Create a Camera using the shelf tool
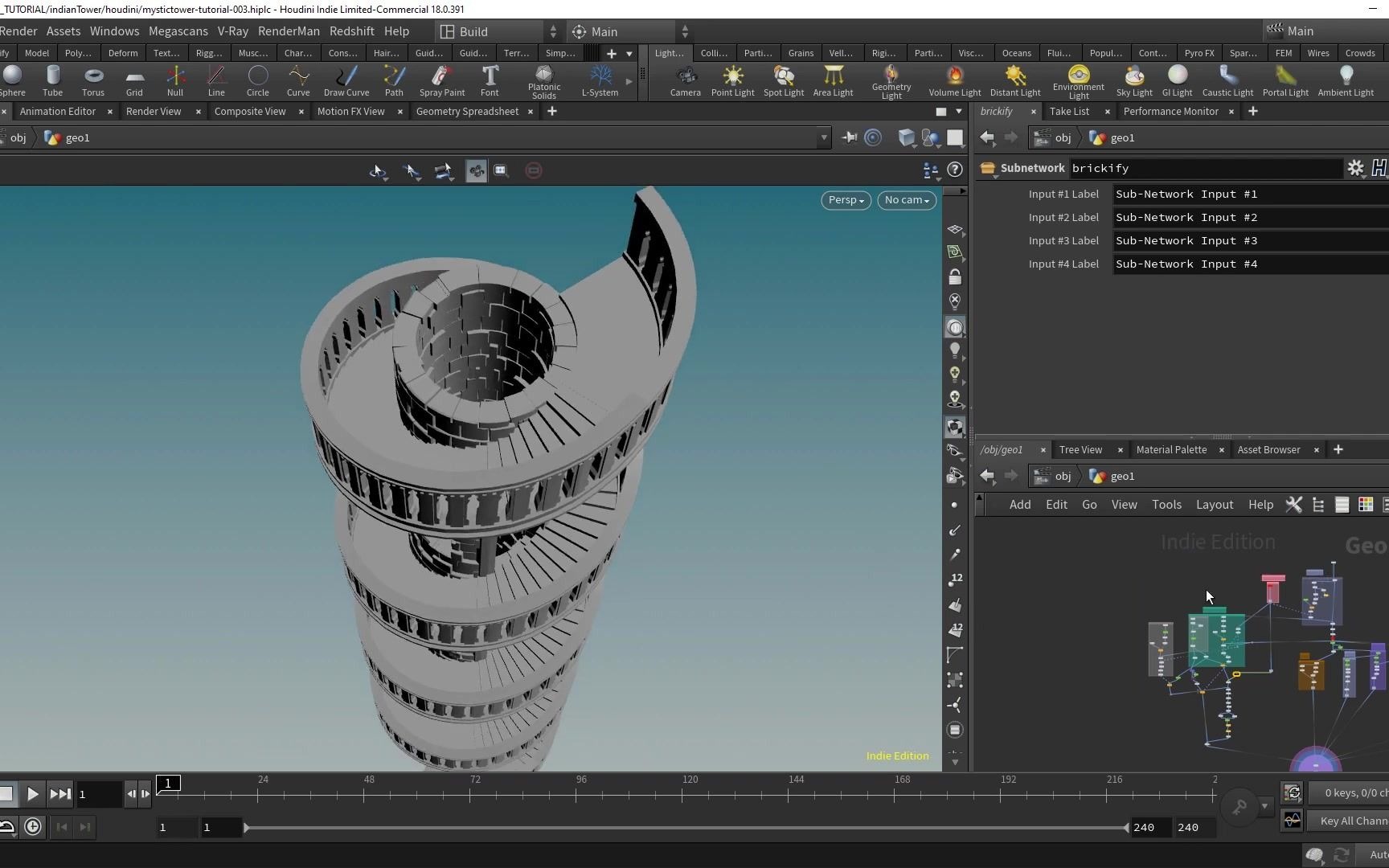Viewport: 1389px width, 868px height. [x=685, y=80]
